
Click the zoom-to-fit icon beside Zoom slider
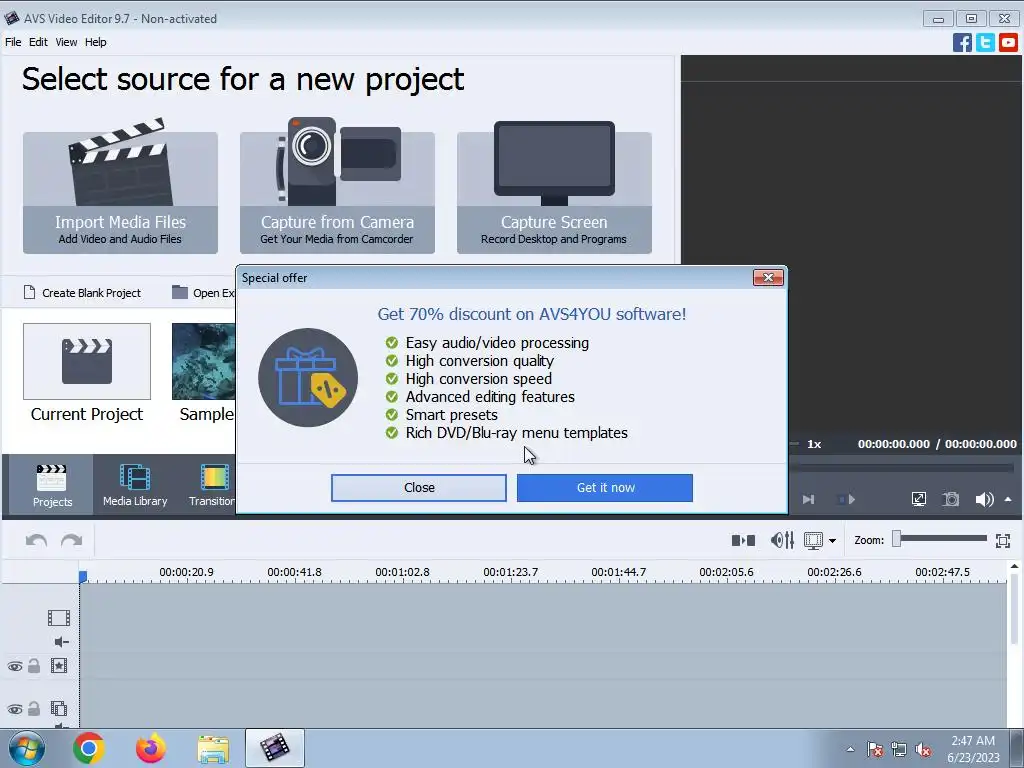pyautogui.click(x=1003, y=541)
